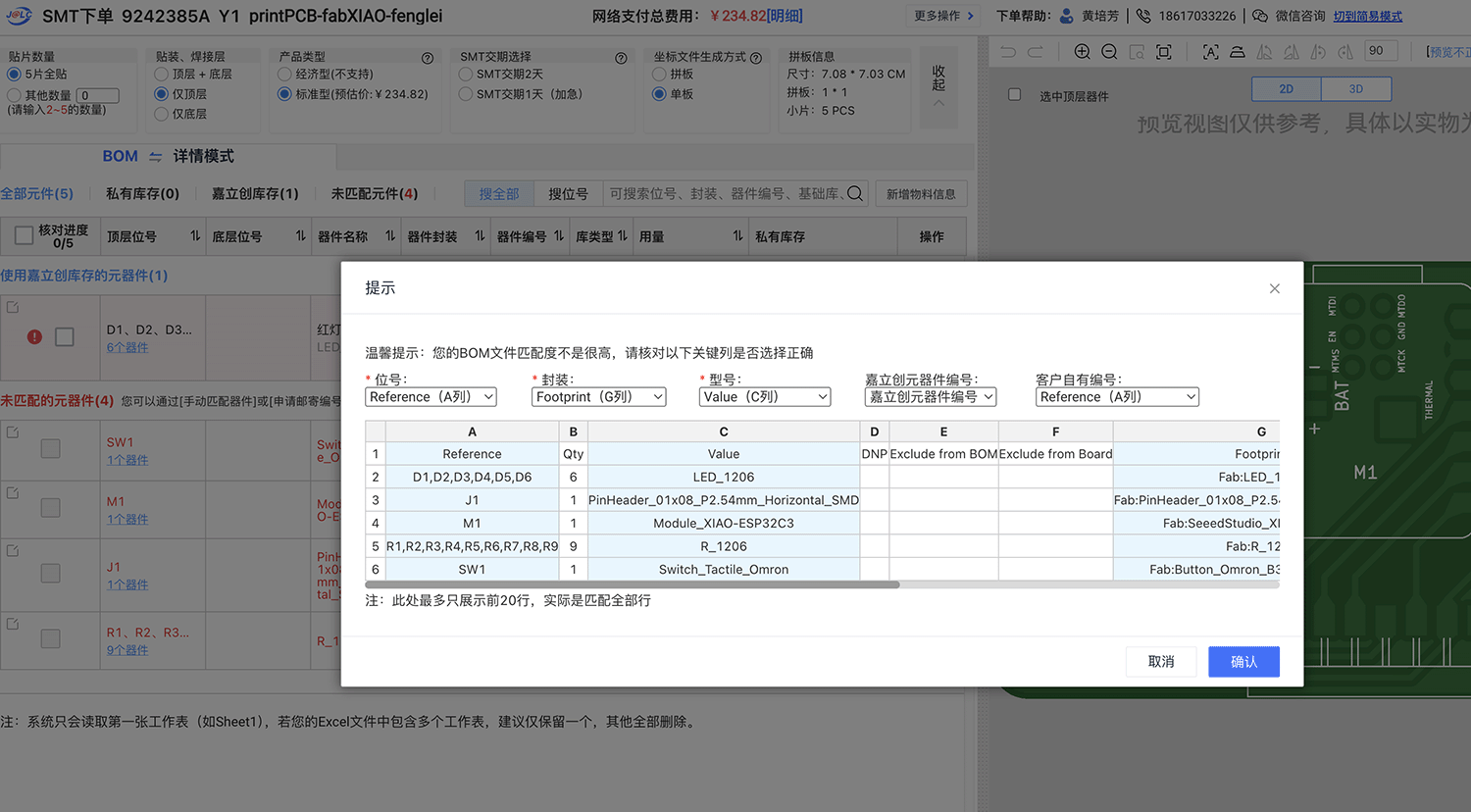Viewport: 1471px width, 812px height.
Task: Open the 嘉立创元器件编号 column dropdown
Action: [x=931, y=397]
